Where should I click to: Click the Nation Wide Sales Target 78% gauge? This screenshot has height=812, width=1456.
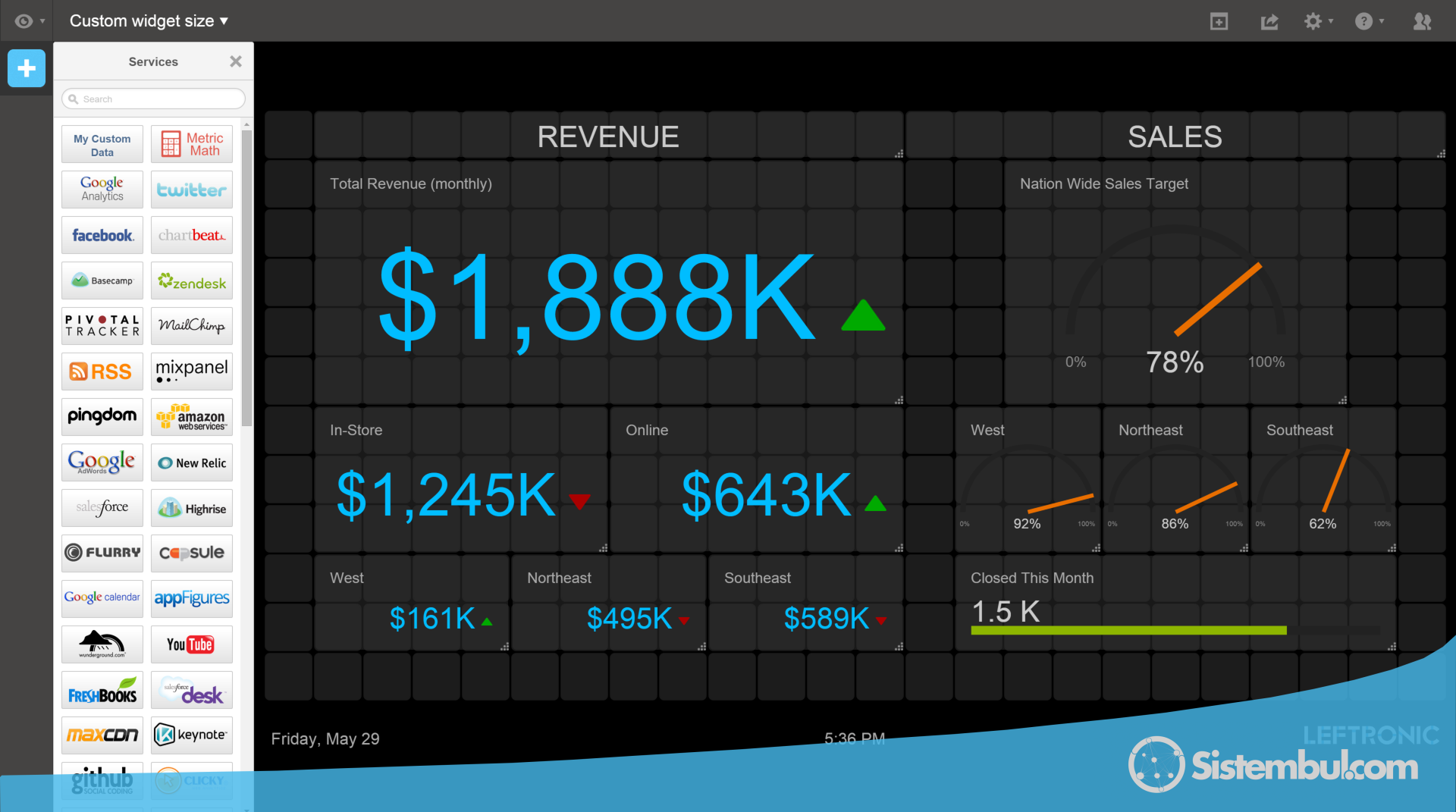point(1175,283)
